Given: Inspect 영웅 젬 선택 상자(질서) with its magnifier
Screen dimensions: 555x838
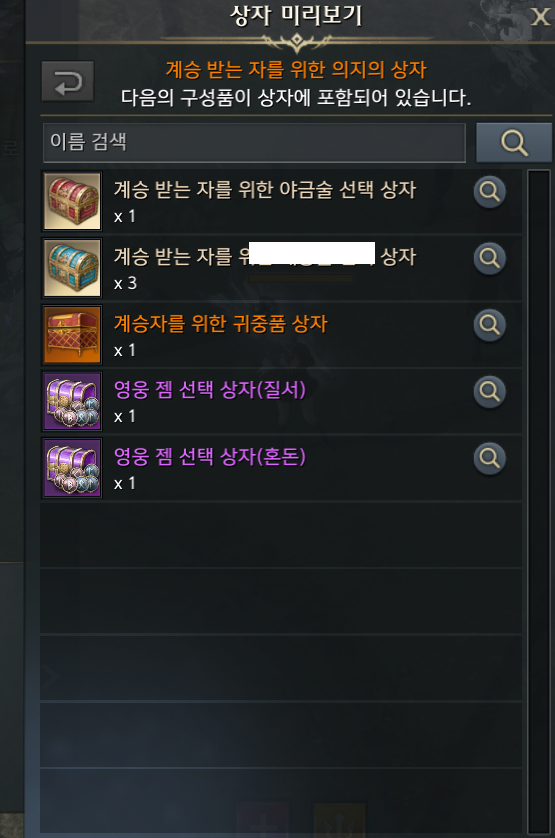Looking at the screenshot, I should tap(489, 391).
